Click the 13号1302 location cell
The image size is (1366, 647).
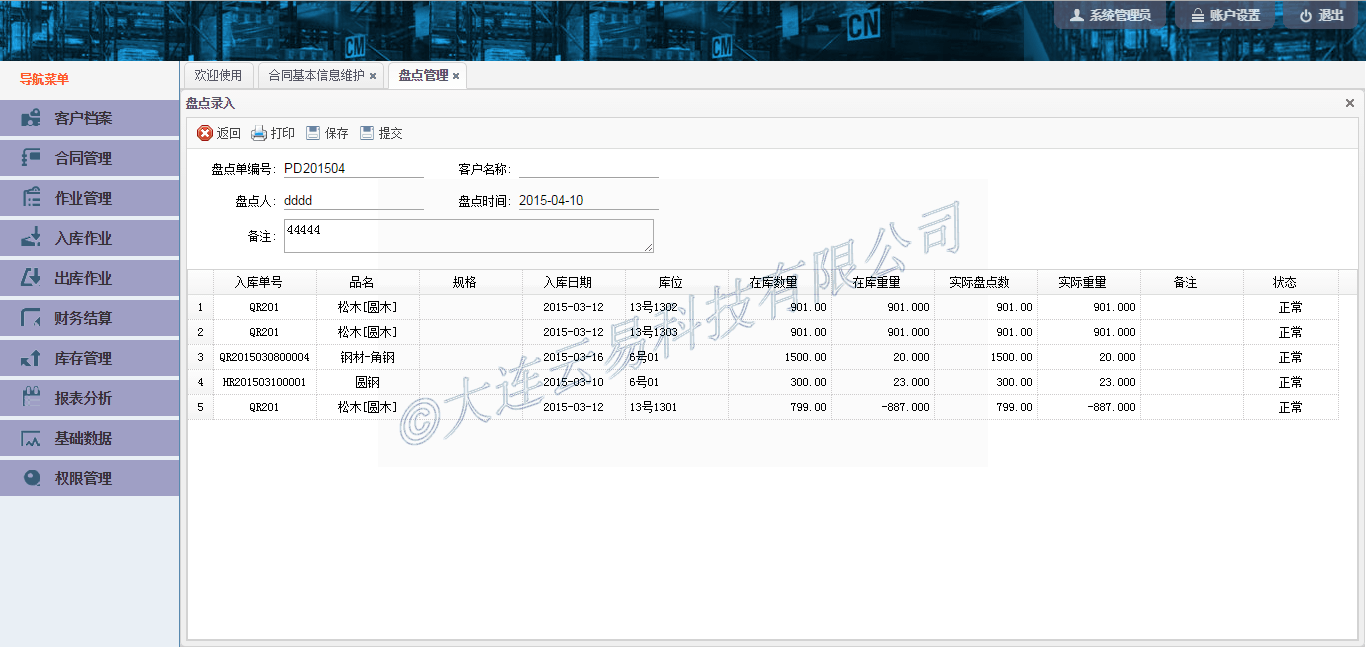[x=676, y=307]
